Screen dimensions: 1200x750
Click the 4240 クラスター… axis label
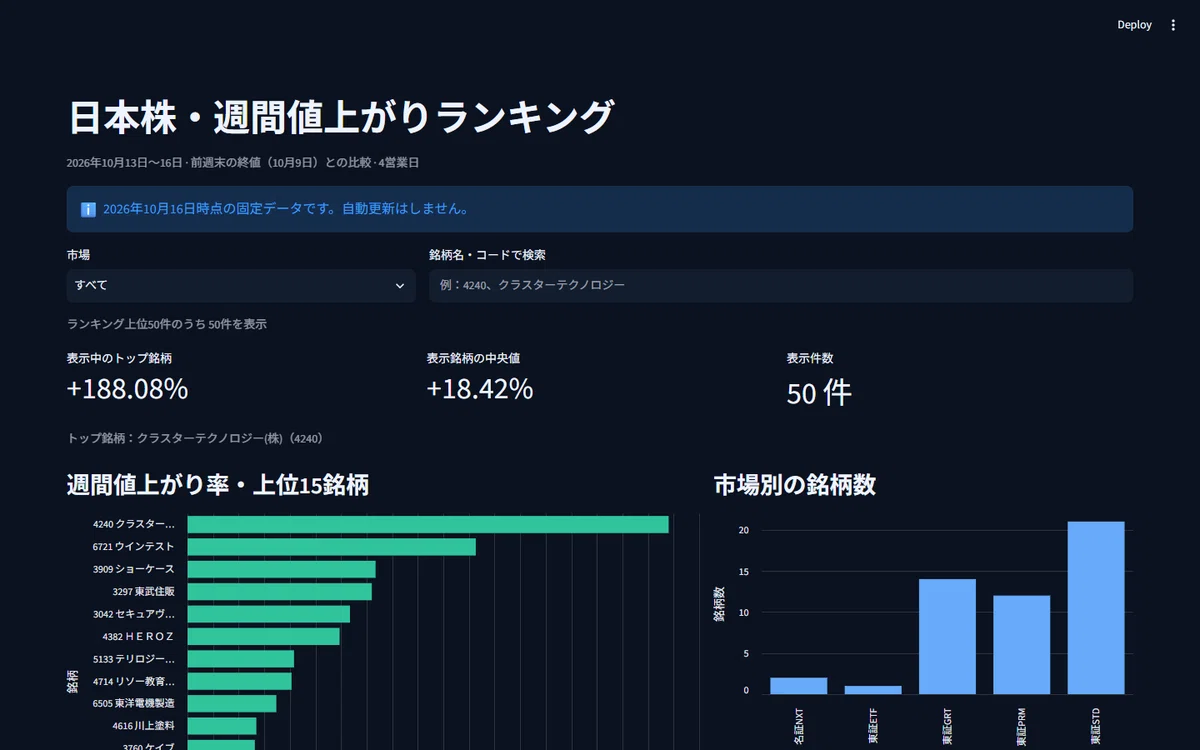pyautogui.click(x=133, y=524)
